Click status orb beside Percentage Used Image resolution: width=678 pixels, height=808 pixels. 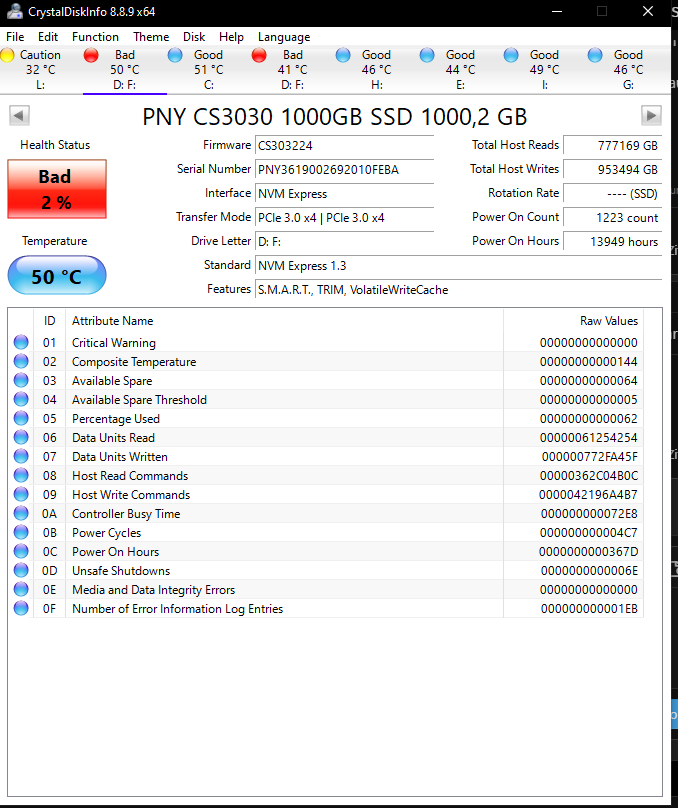[21, 418]
